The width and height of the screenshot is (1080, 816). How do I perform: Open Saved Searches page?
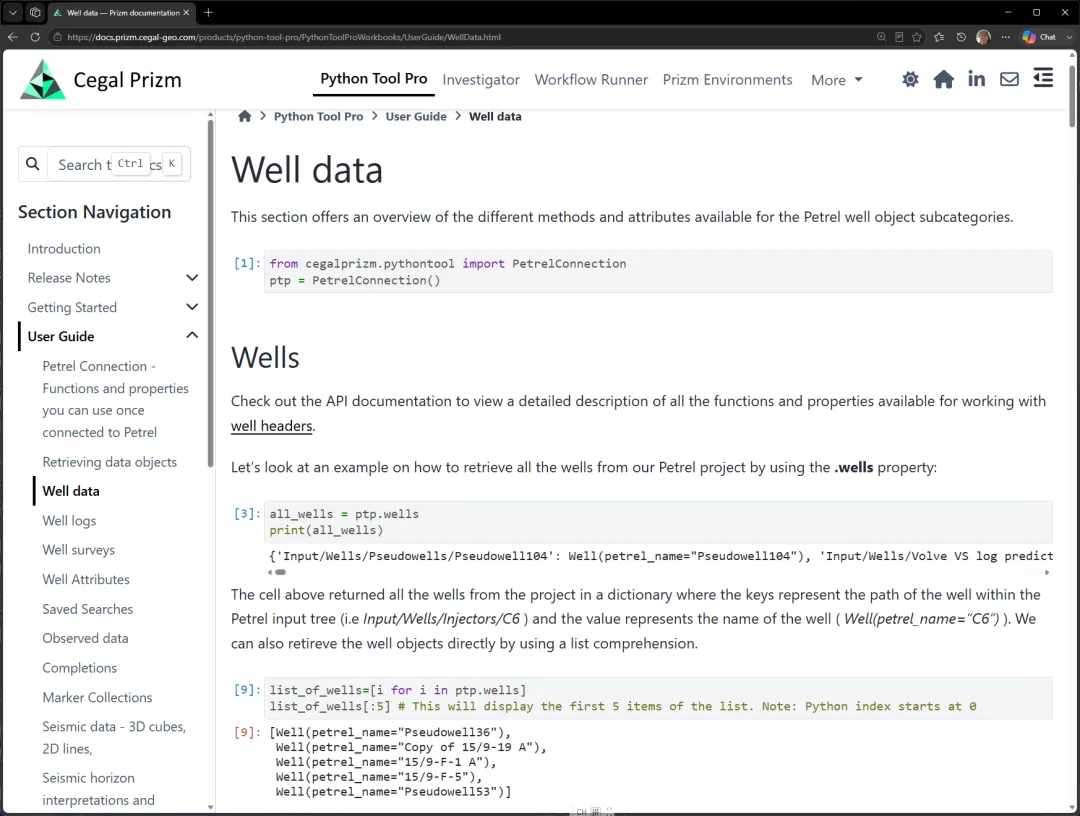click(x=87, y=609)
